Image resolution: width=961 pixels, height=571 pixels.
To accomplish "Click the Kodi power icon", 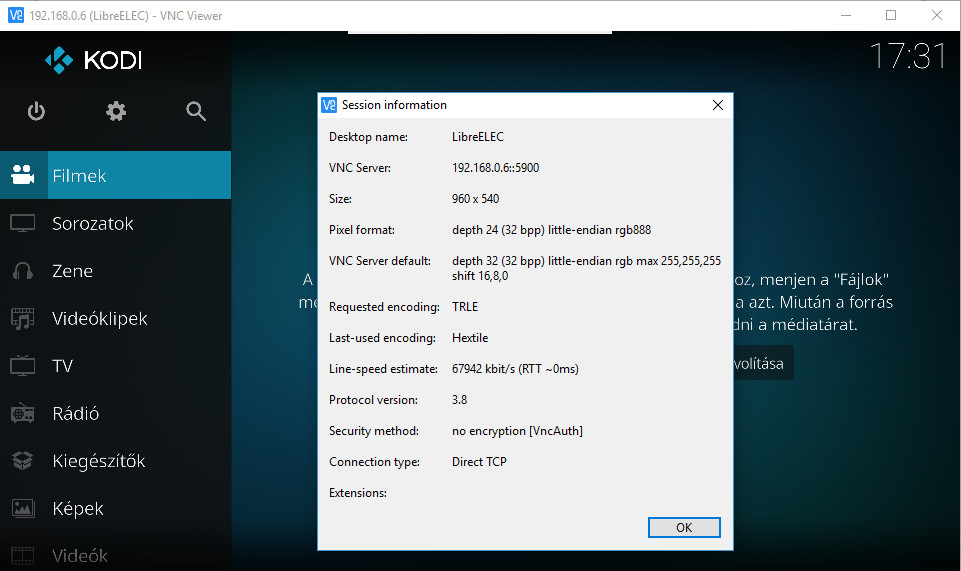I will coord(36,112).
